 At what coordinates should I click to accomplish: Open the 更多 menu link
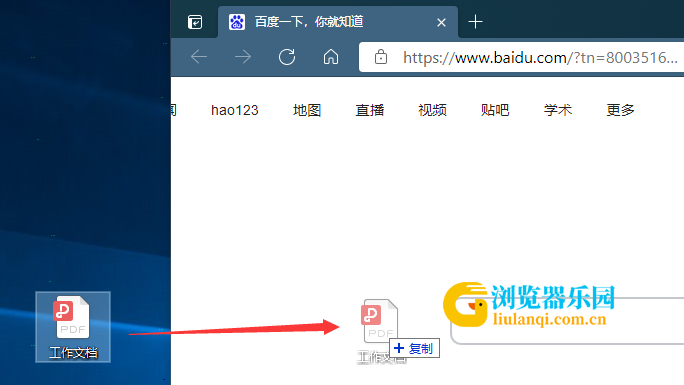point(620,110)
